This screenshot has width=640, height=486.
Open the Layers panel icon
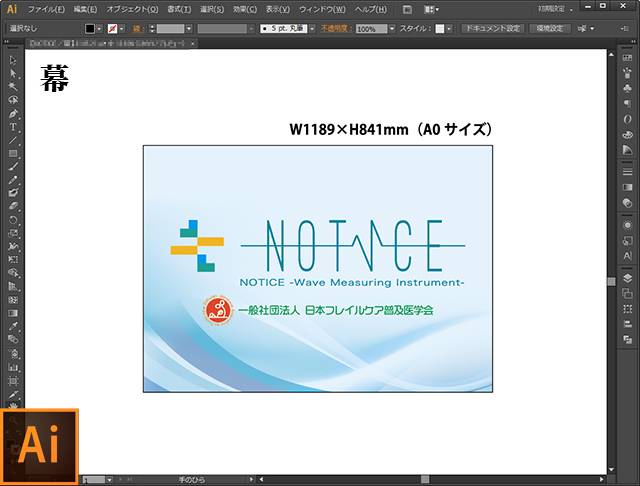pos(627,278)
